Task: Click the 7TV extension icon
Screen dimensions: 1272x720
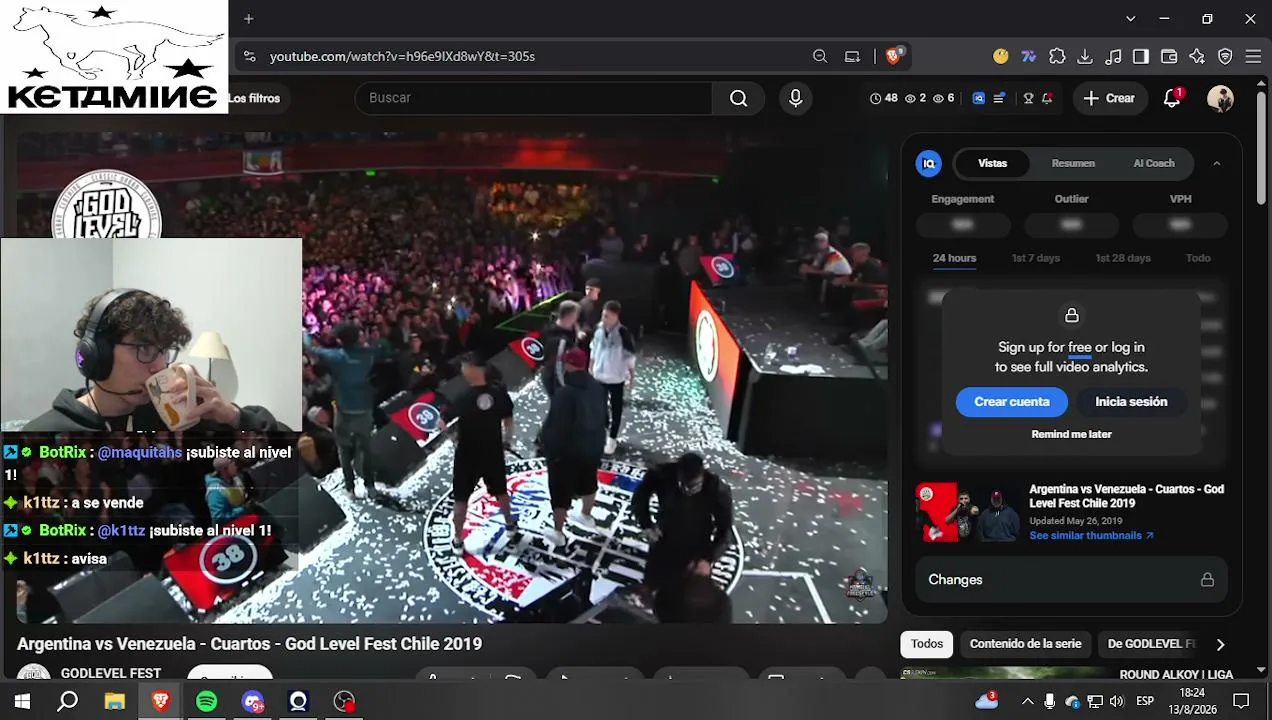Action: 1029,56
